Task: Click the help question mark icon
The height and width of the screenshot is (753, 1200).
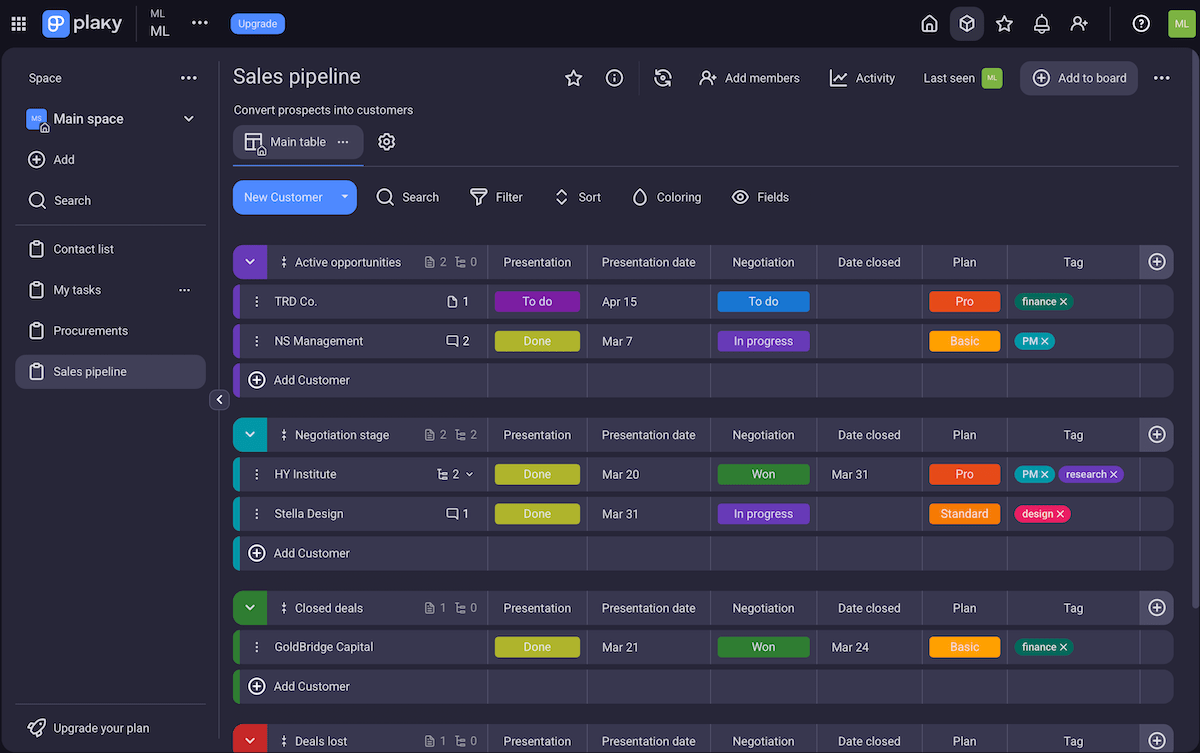Action: pos(1141,24)
